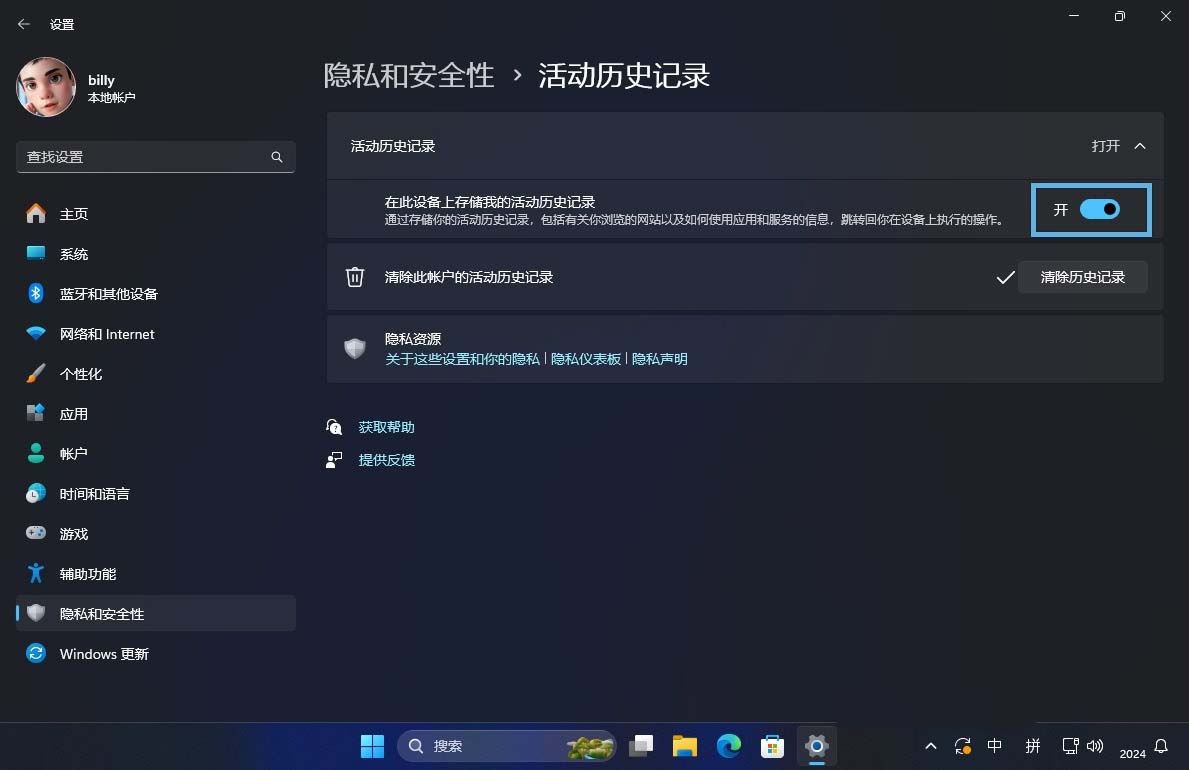Click the 帐户 sidebar icon
The width and height of the screenshot is (1189, 770).
coord(73,454)
